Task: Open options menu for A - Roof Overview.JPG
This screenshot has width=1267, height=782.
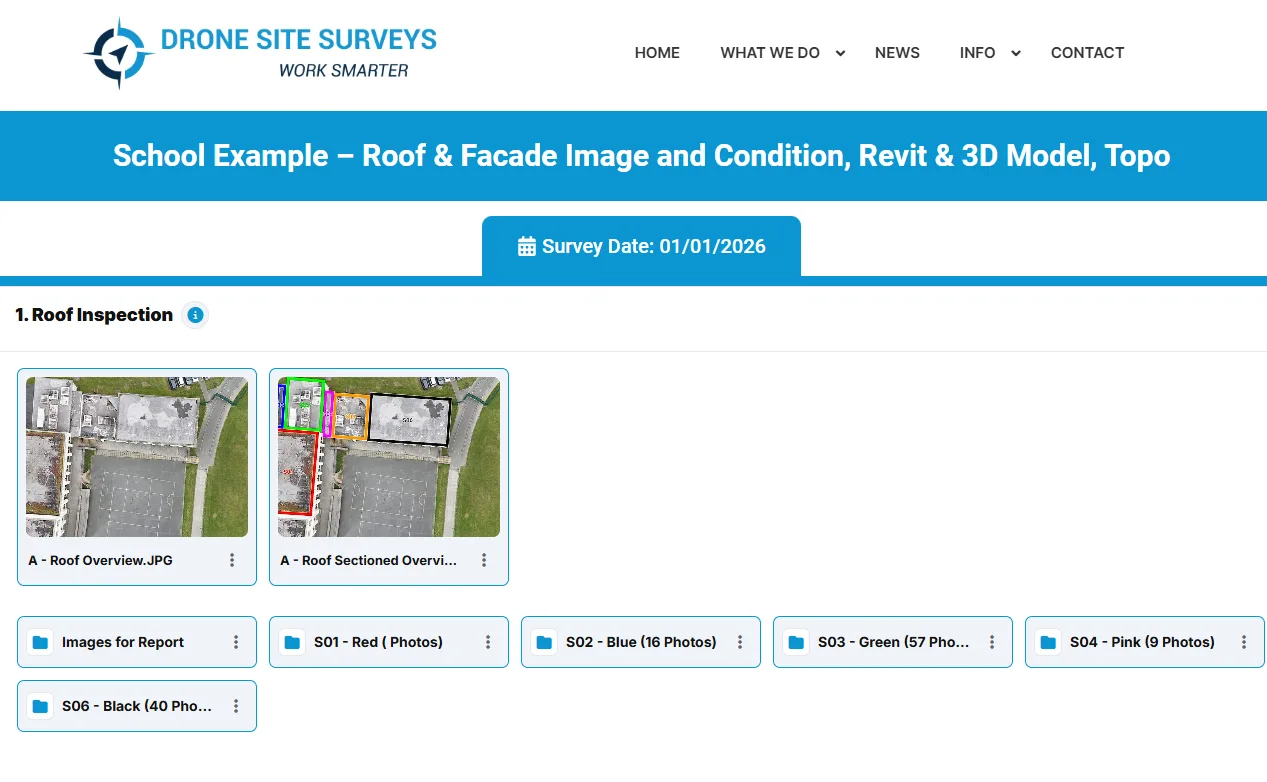Action: point(232,560)
